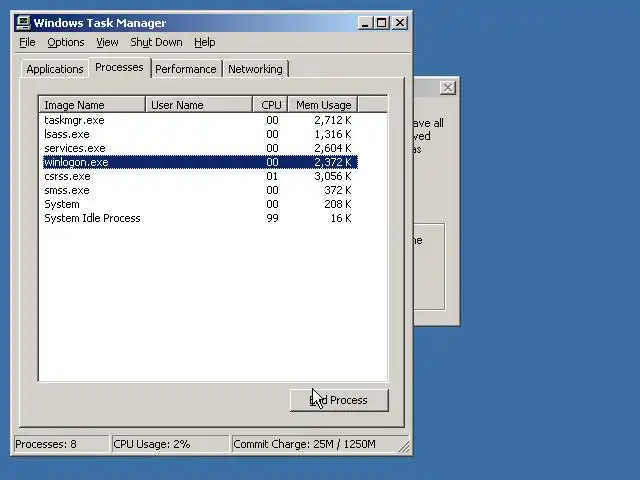Sort by the Mem Usage column header
The height and width of the screenshot is (480, 640).
click(x=323, y=105)
